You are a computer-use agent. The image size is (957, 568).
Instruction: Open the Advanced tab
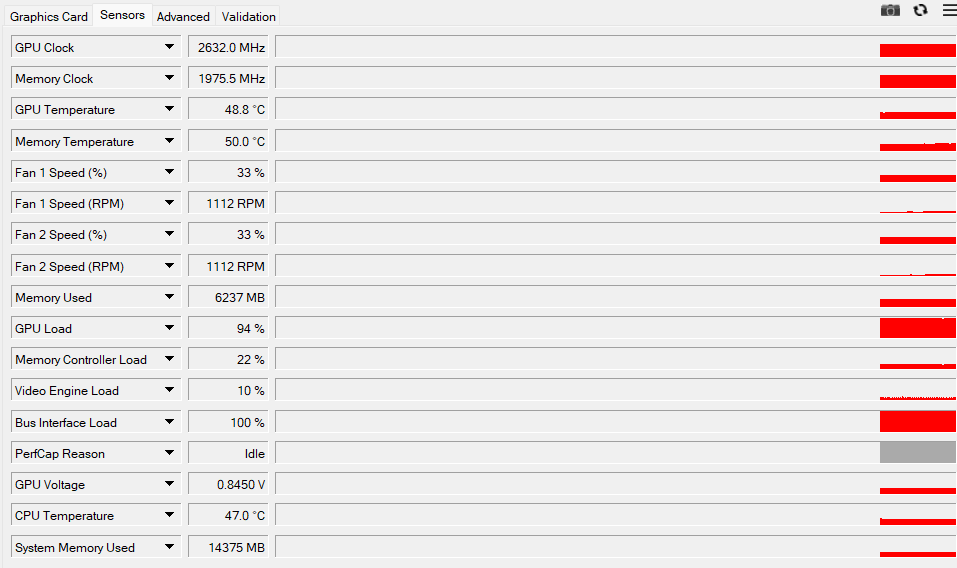183,16
